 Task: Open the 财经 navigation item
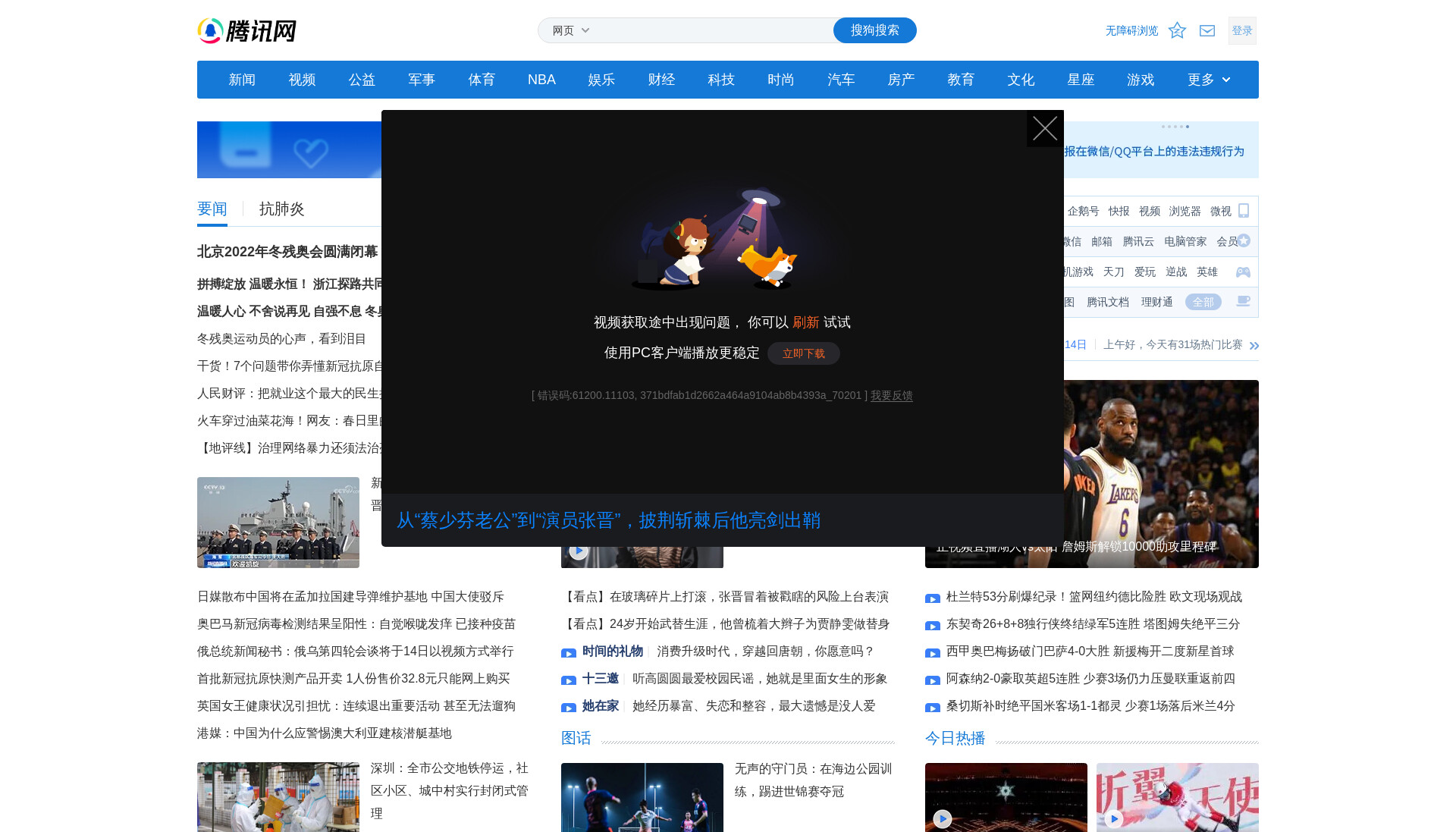pyautogui.click(x=661, y=80)
